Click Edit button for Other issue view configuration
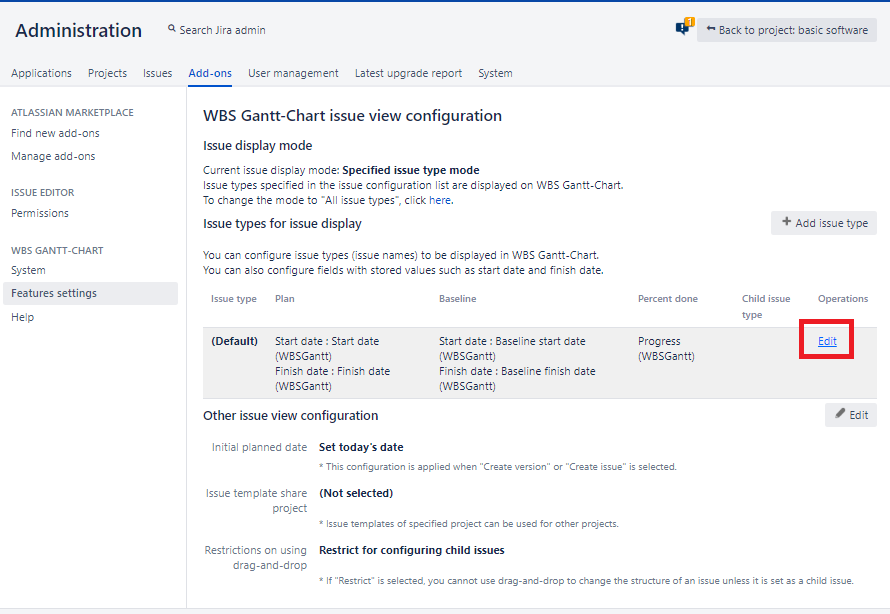 tap(851, 415)
